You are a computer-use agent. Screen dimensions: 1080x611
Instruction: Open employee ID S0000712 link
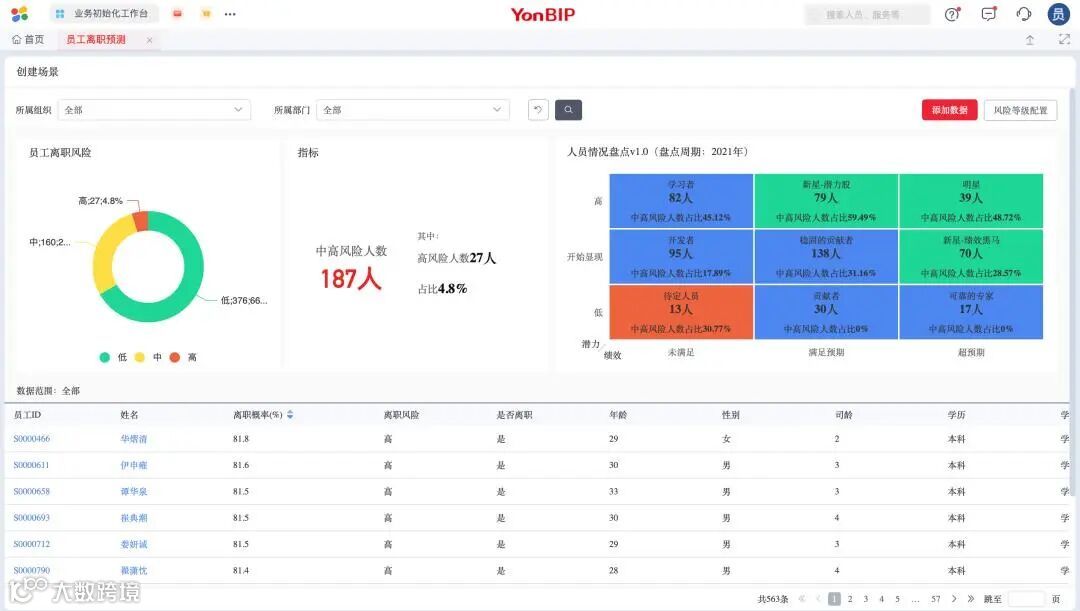point(32,543)
